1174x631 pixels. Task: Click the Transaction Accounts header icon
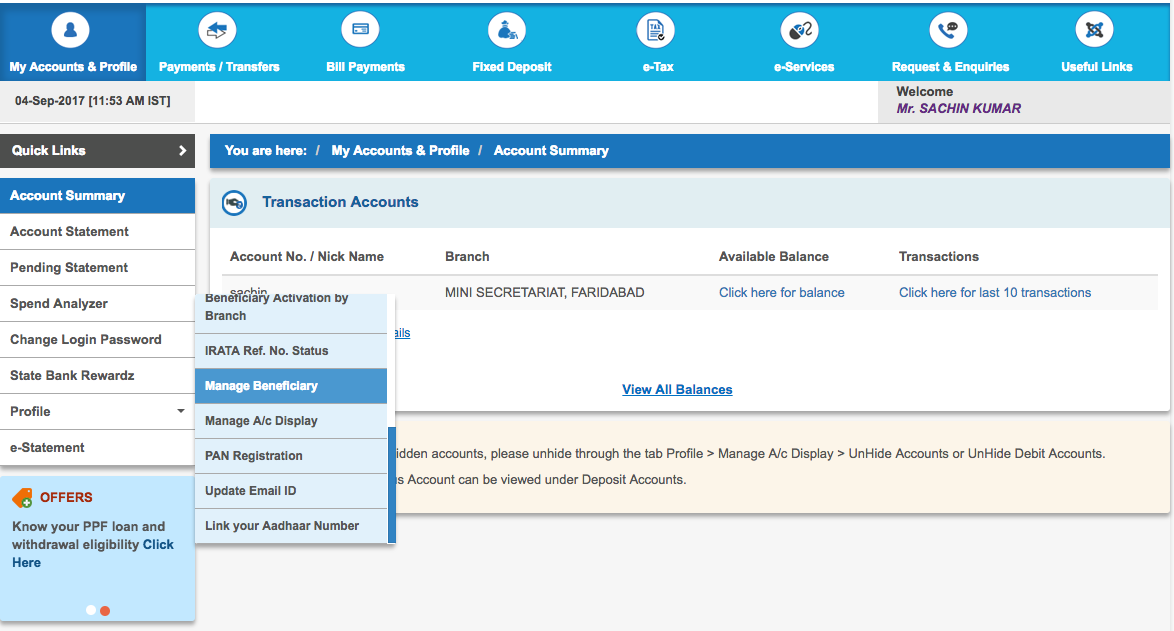[x=234, y=202]
